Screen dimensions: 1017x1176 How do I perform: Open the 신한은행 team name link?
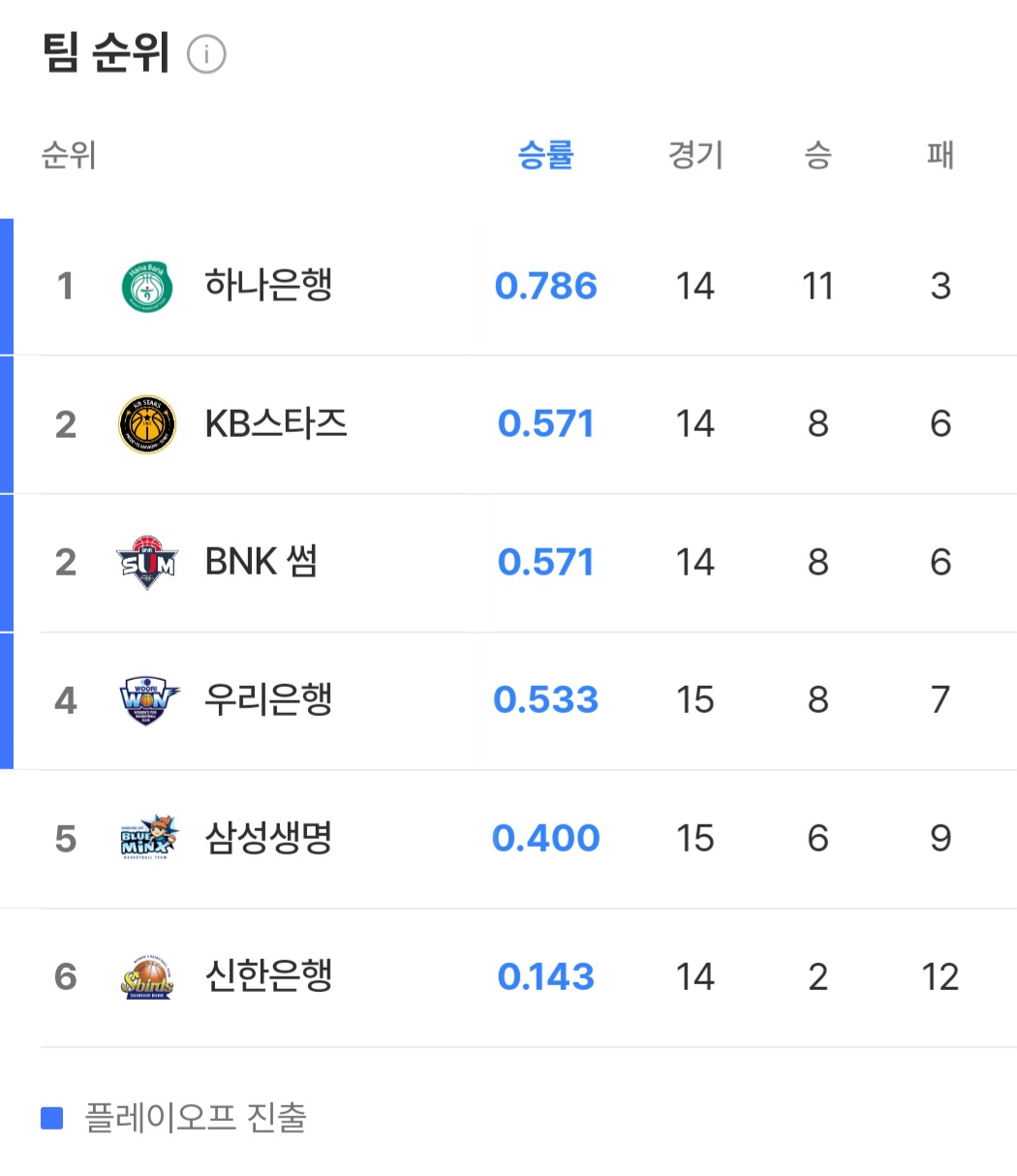tap(268, 975)
